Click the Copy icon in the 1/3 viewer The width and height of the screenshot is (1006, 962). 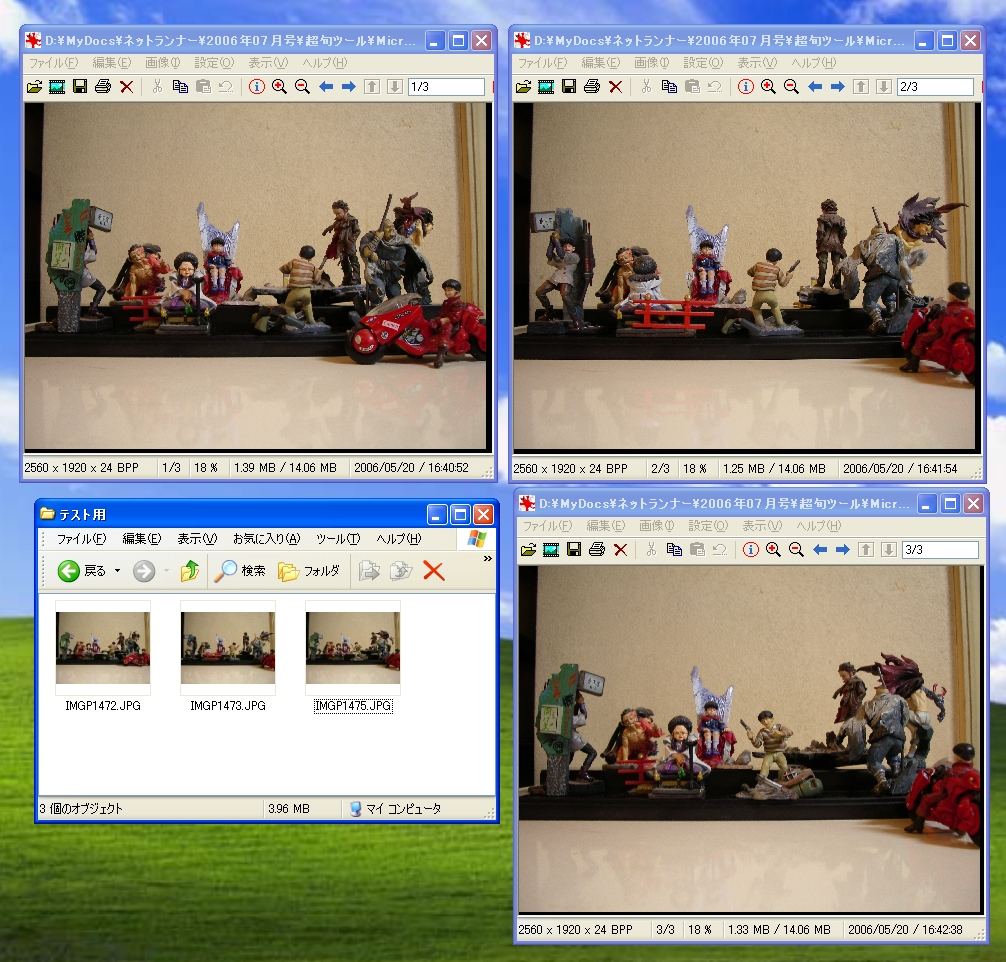[x=180, y=87]
